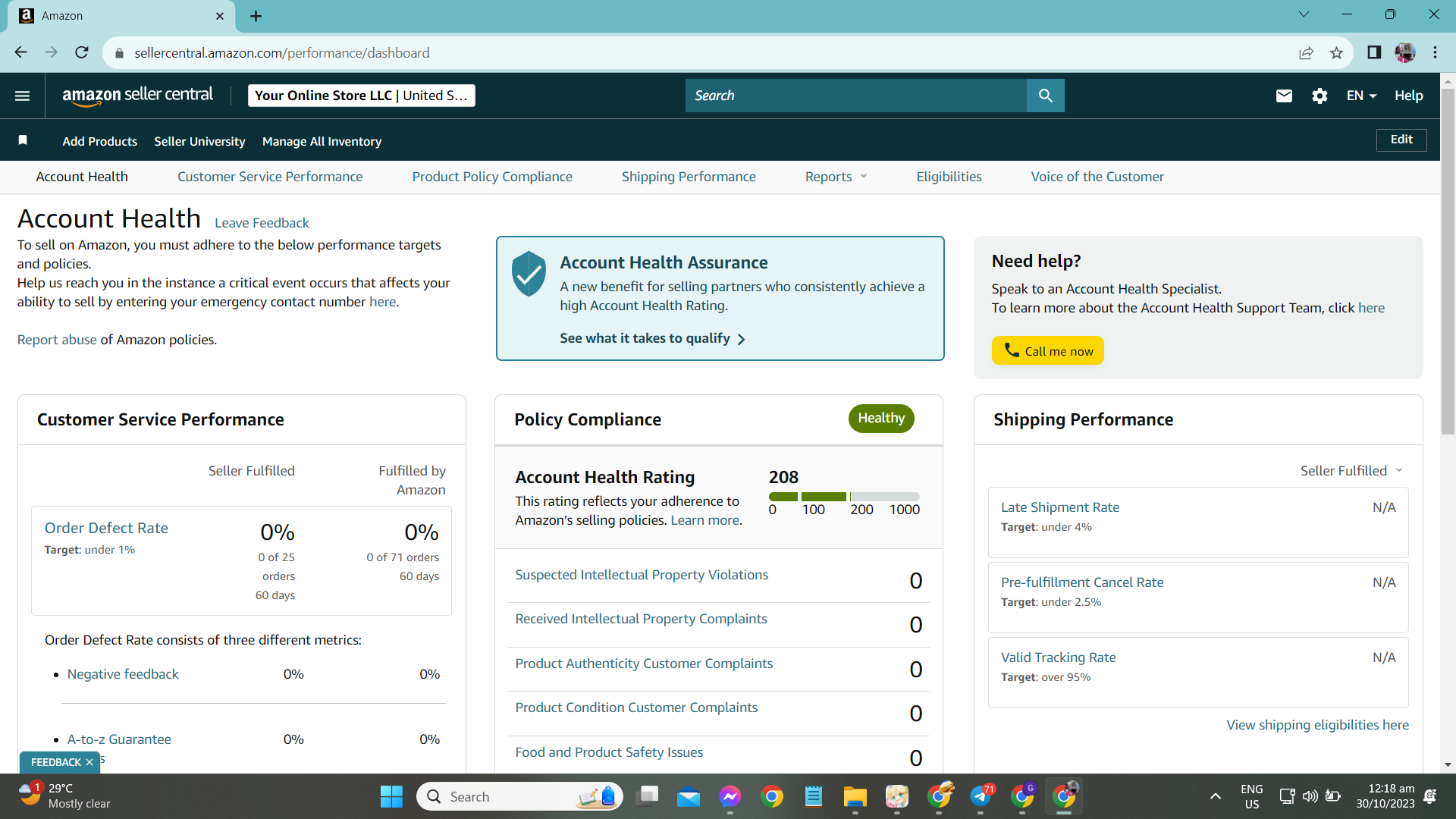This screenshot has width=1456, height=819.
Task: Click the share page icon in address bar
Action: pyautogui.click(x=1306, y=52)
